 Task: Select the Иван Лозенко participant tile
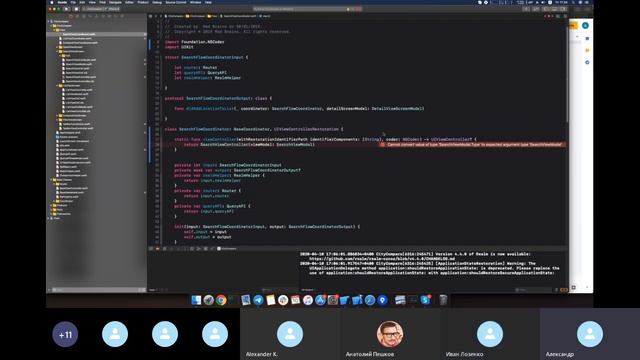coord(490,334)
